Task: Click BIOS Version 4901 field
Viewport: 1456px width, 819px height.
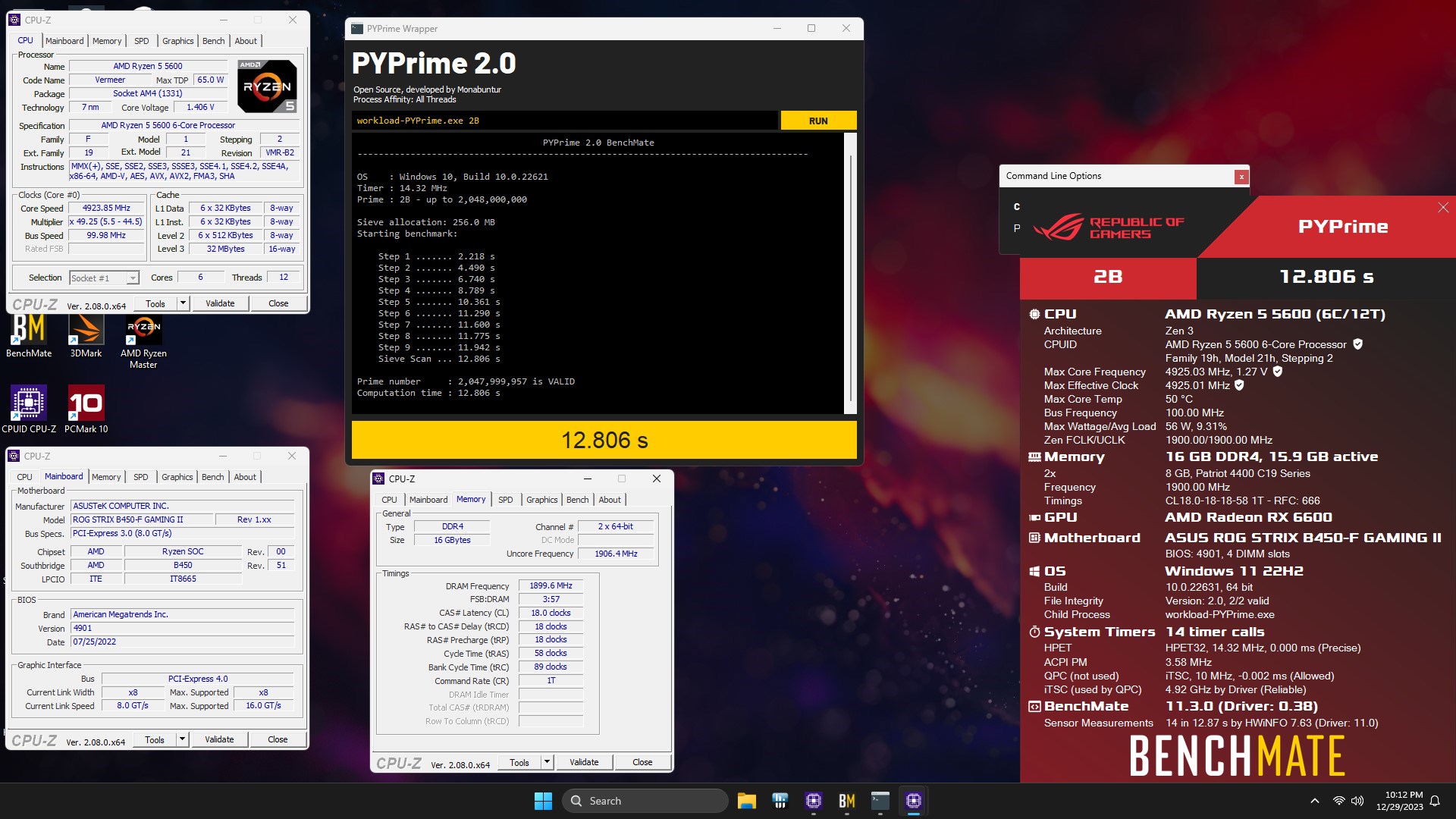Action: coord(182,628)
